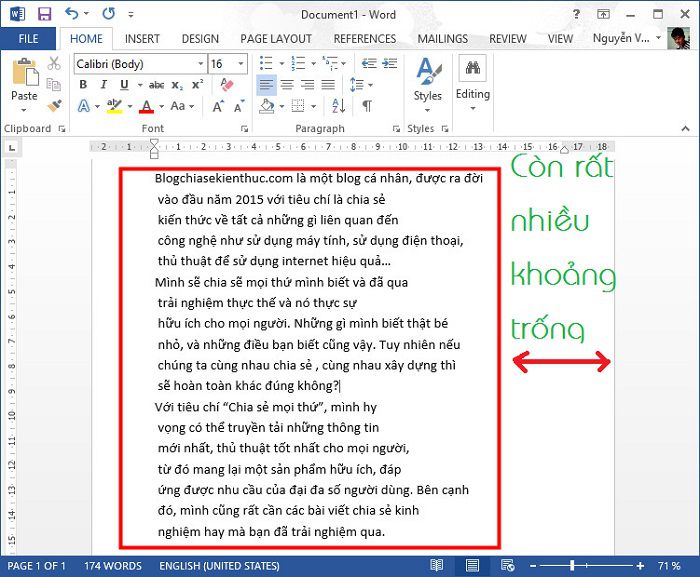Increase paragraph indent
This screenshot has height=577, width=700.
390,63
